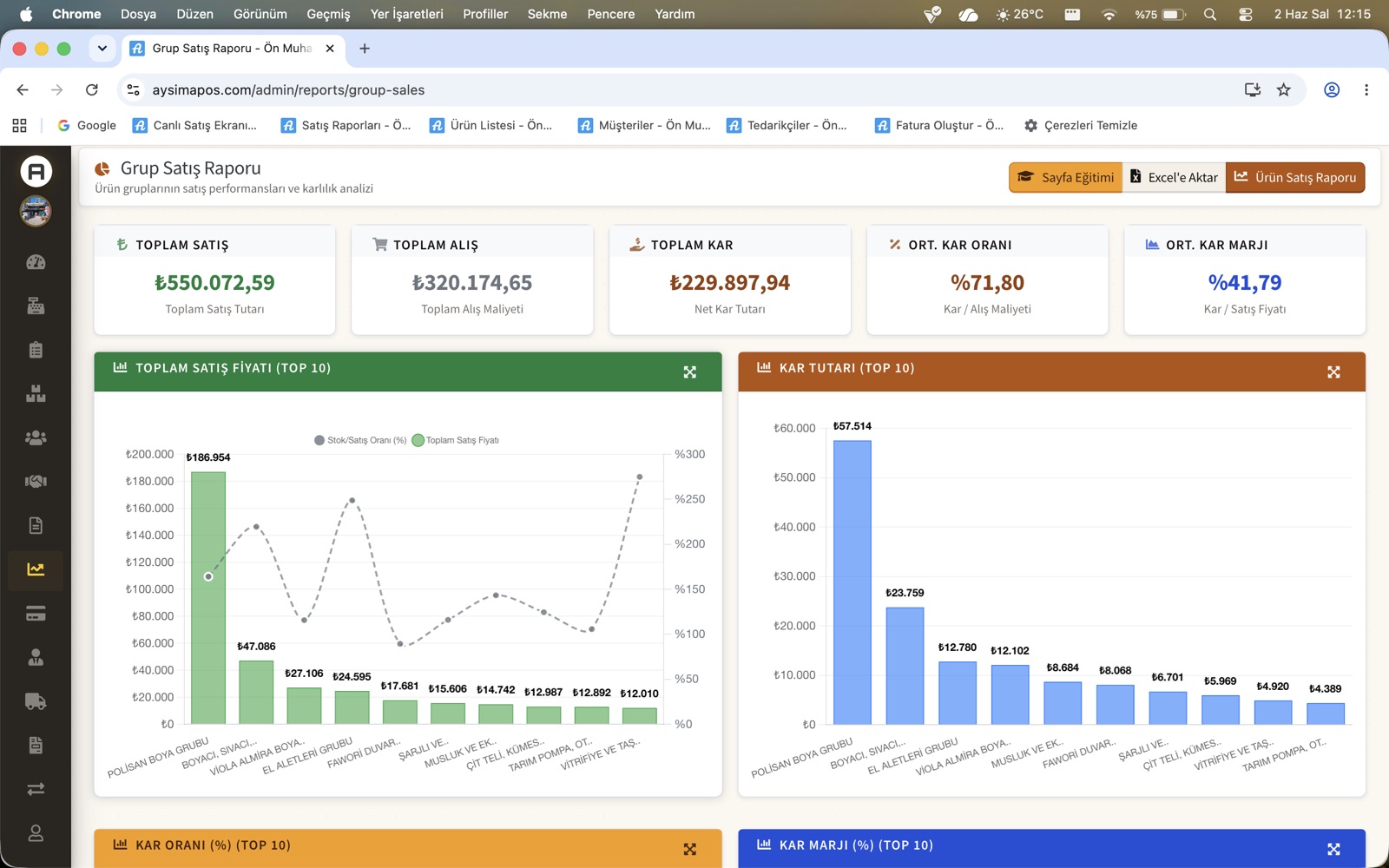Screen dimensions: 1389x868
Task: Open the cash register sidebar icon
Action: [x=36, y=306]
